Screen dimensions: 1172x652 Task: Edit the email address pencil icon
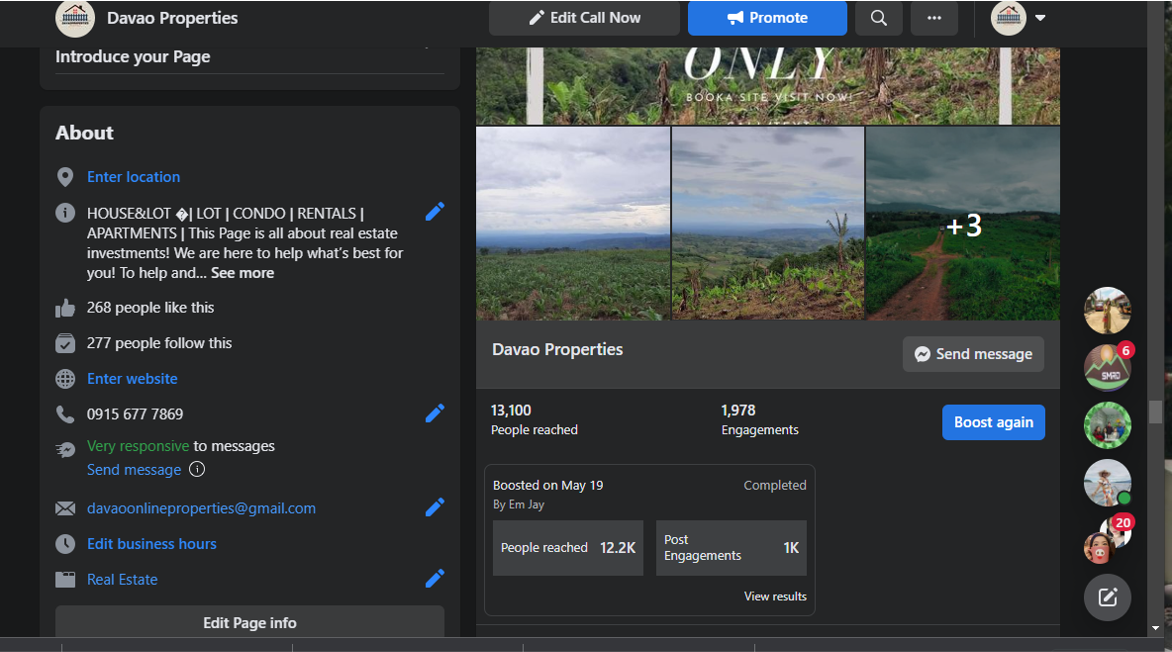[434, 508]
